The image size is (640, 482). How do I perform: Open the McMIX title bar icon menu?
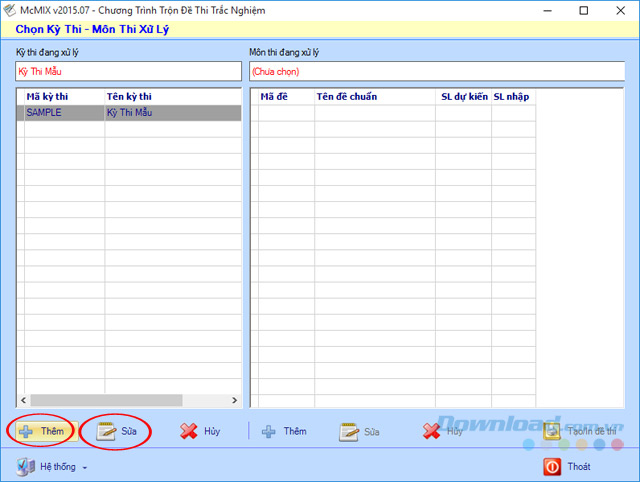pos(10,10)
